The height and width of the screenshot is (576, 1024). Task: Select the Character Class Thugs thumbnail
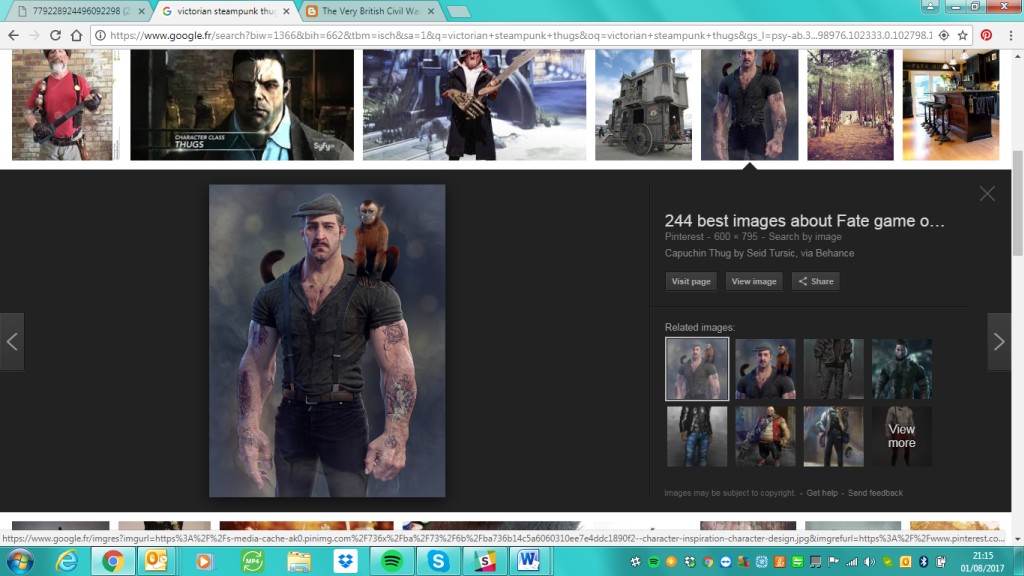(x=242, y=104)
